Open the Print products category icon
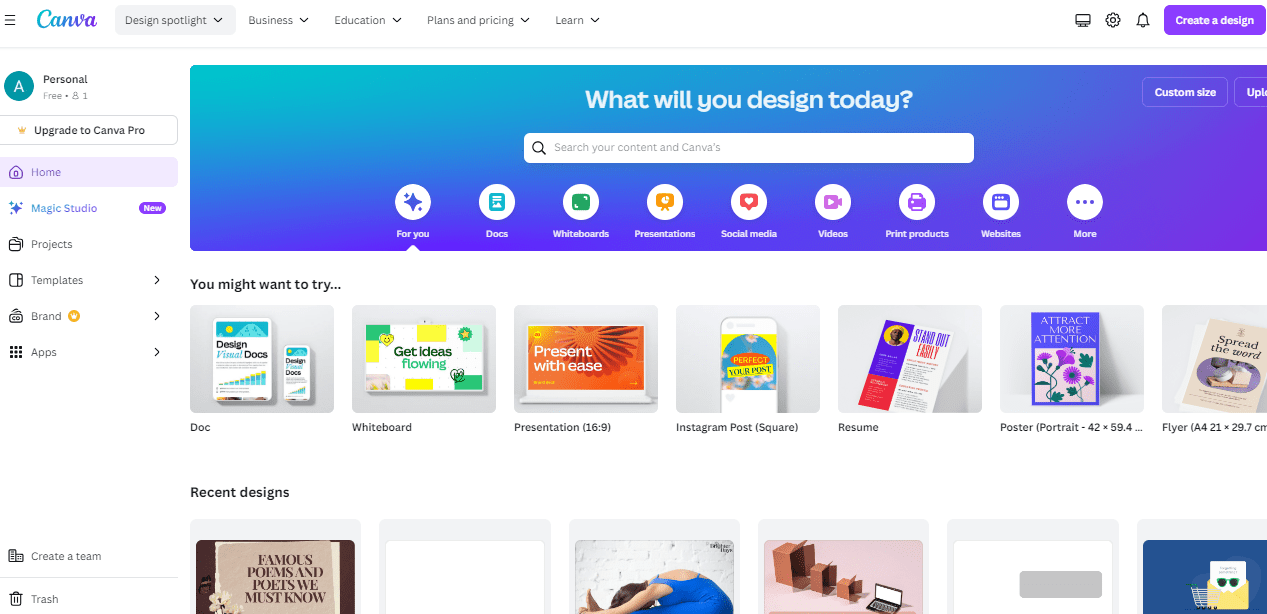 (917, 203)
